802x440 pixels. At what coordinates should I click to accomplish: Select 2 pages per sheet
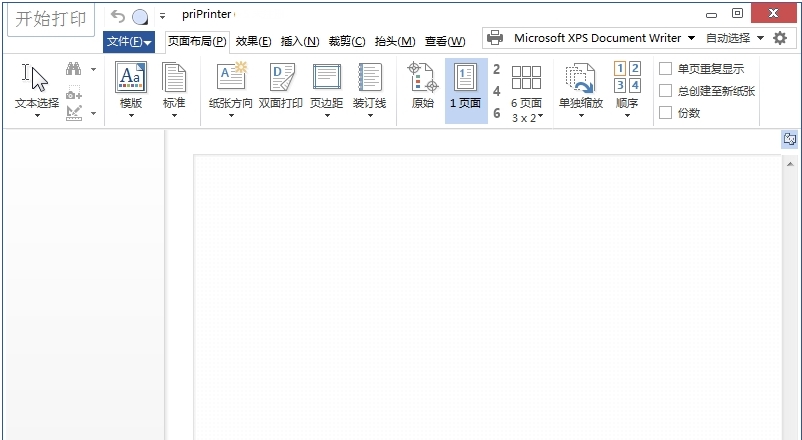(496, 69)
